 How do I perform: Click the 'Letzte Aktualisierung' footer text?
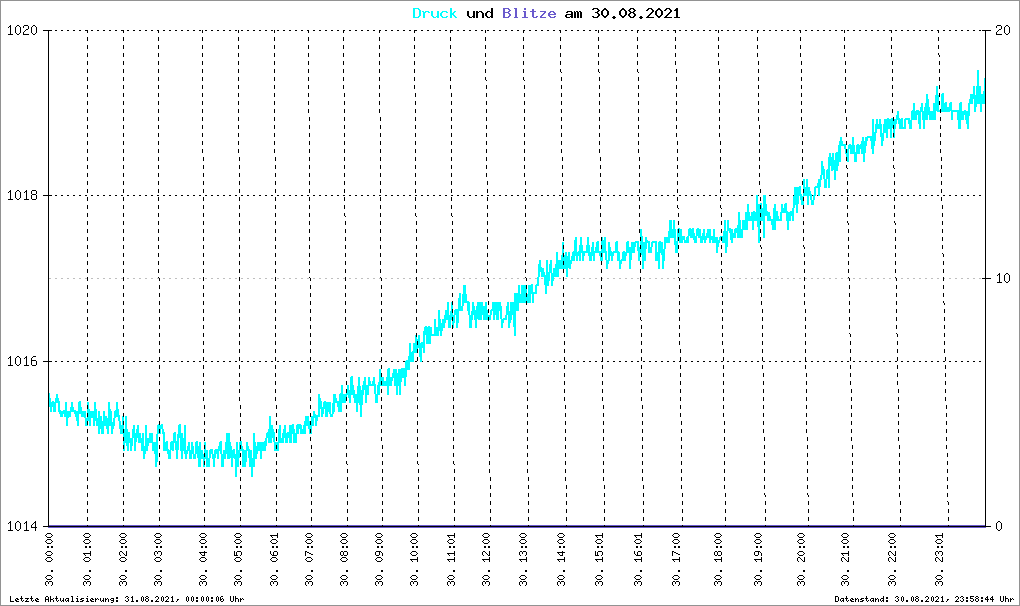[x=125, y=599]
